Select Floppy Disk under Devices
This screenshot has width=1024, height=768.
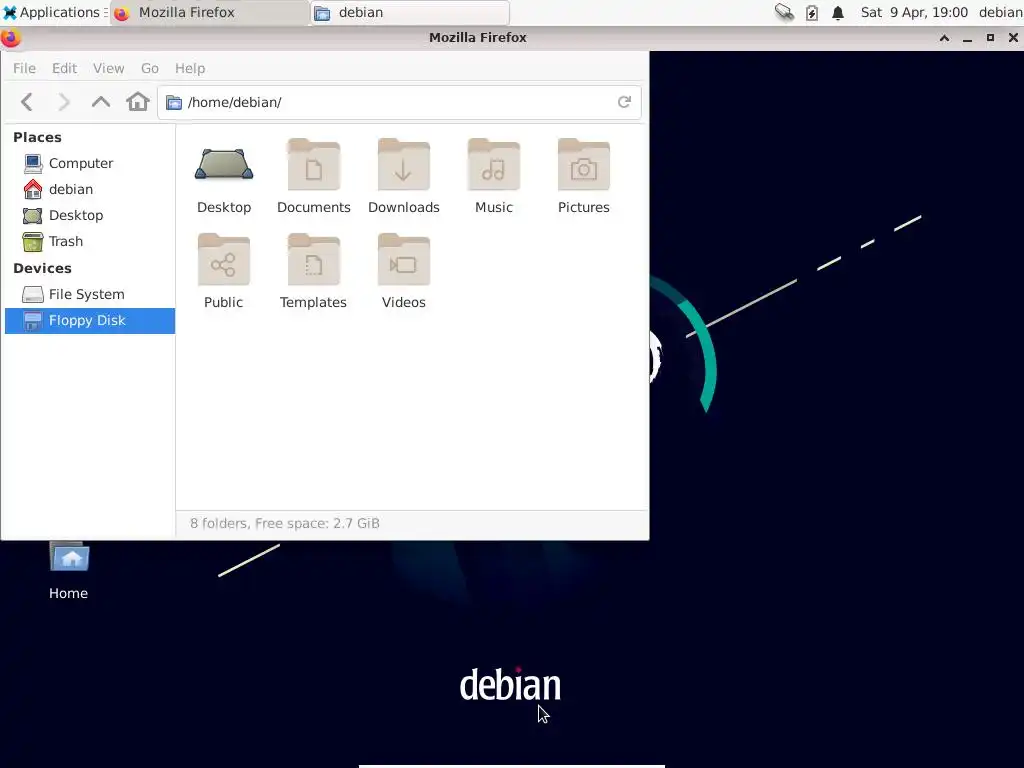pyautogui.click(x=90, y=321)
